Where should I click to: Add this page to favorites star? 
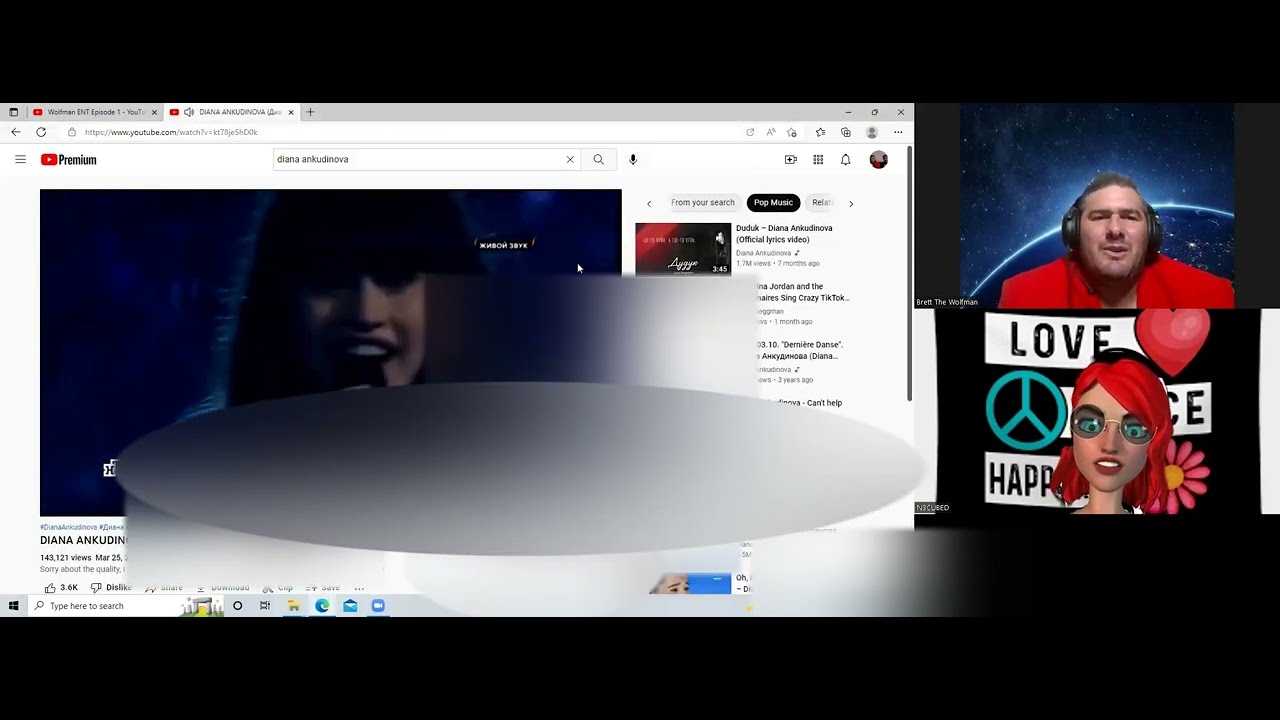click(x=792, y=132)
